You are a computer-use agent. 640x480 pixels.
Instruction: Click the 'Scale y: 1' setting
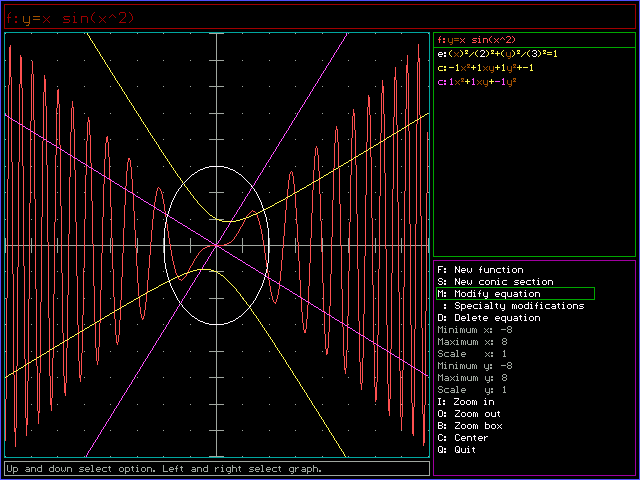[472, 390]
